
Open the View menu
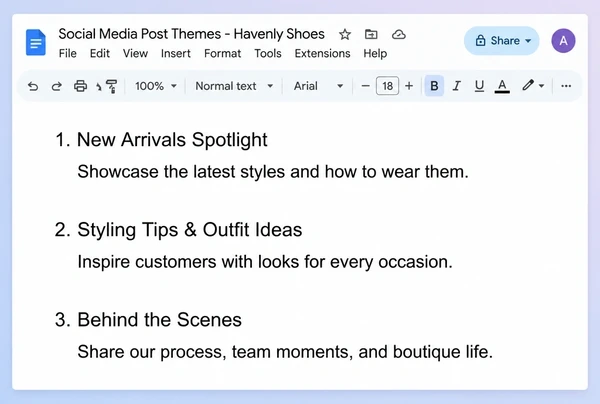coord(135,54)
